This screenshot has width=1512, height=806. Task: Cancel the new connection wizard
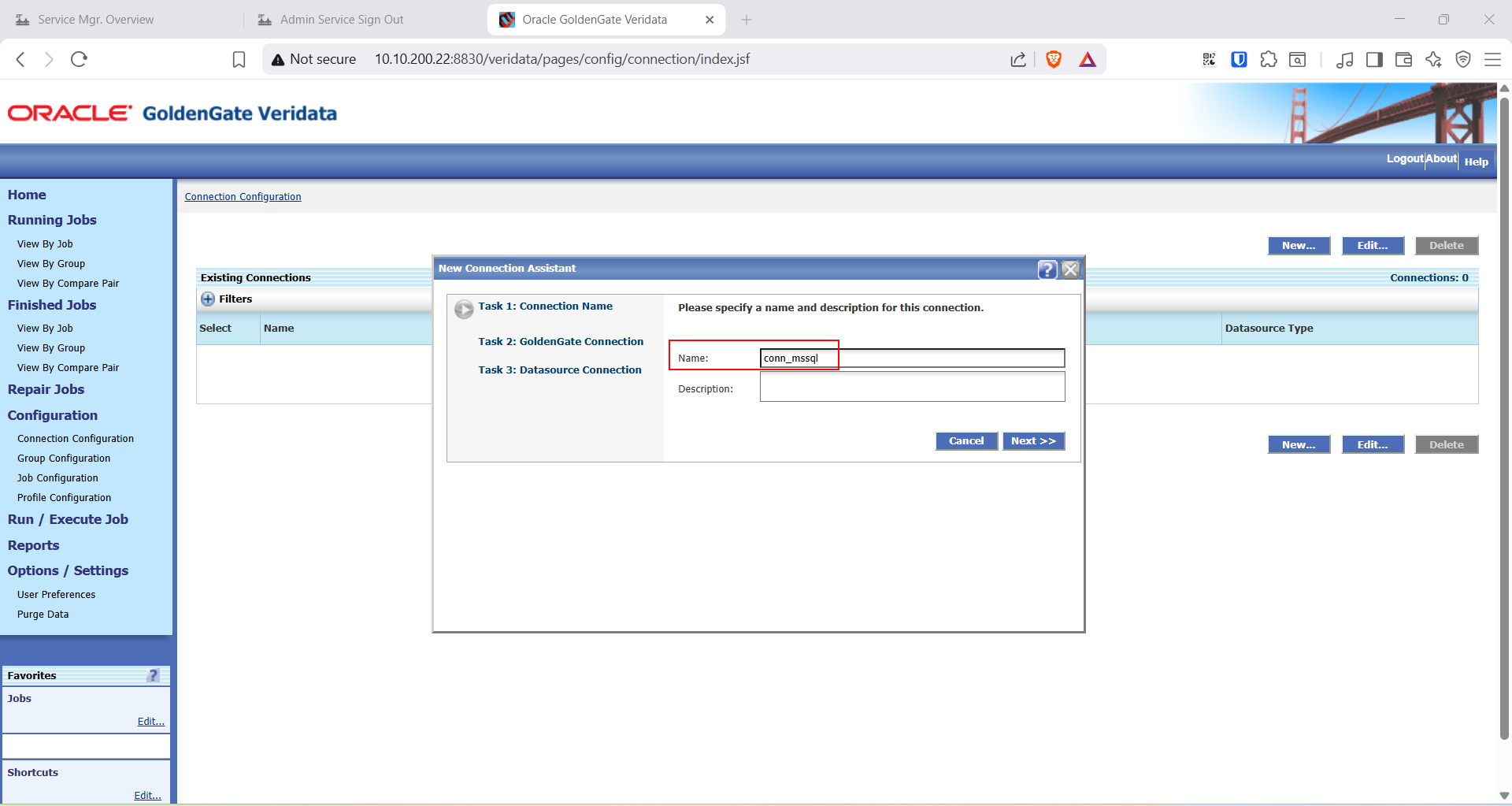(966, 441)
